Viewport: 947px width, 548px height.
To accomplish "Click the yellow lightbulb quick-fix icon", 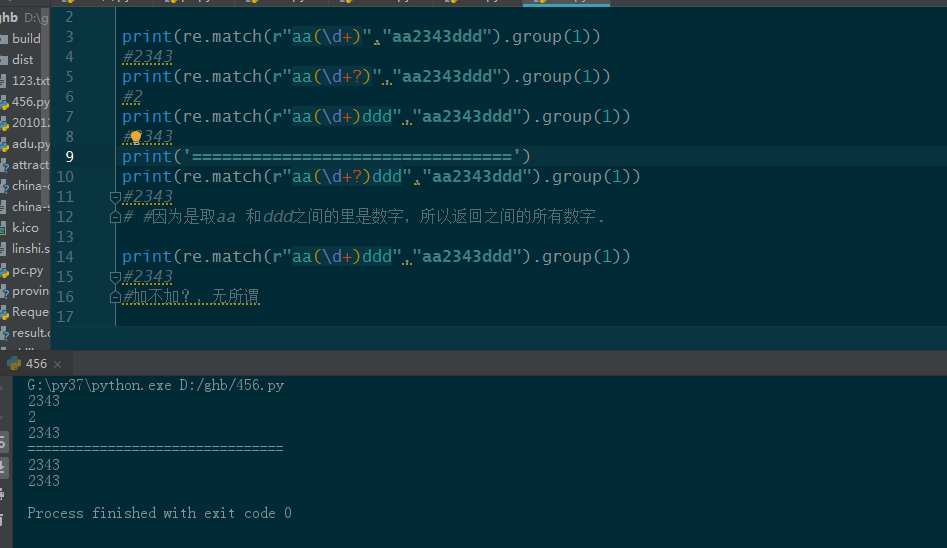I will point(136,137).
